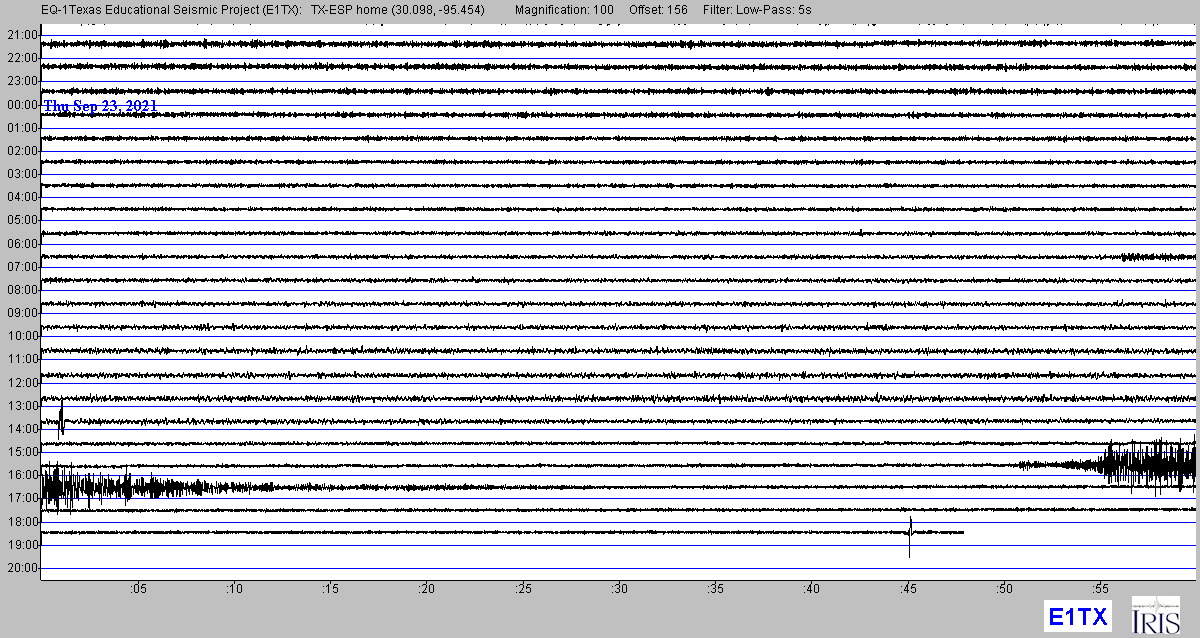
Task: Click the :20 minute axis label
Action: tap(426, 588)
